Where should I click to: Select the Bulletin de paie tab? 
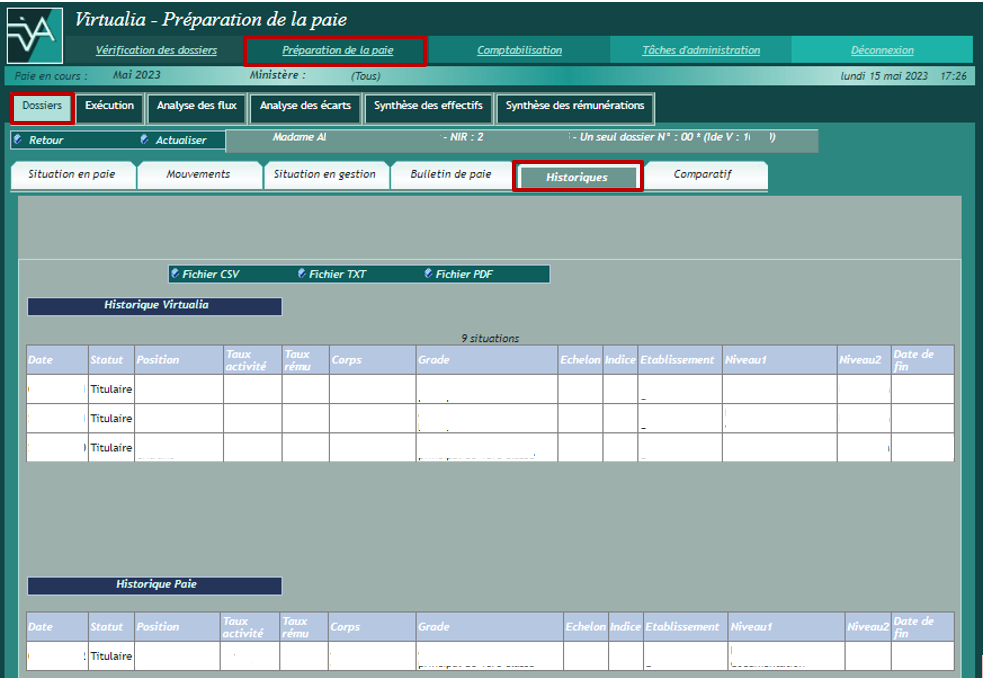click(x=450, y=175)
